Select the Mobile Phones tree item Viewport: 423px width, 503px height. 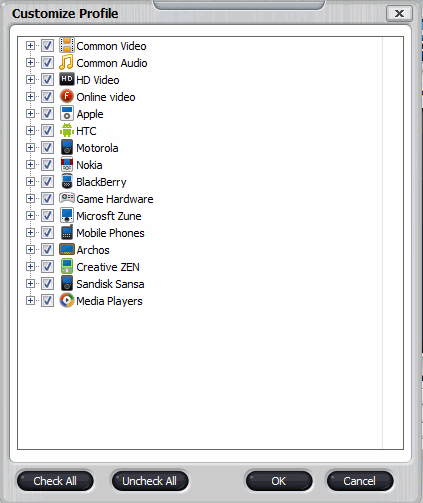(x=110, y=233)
